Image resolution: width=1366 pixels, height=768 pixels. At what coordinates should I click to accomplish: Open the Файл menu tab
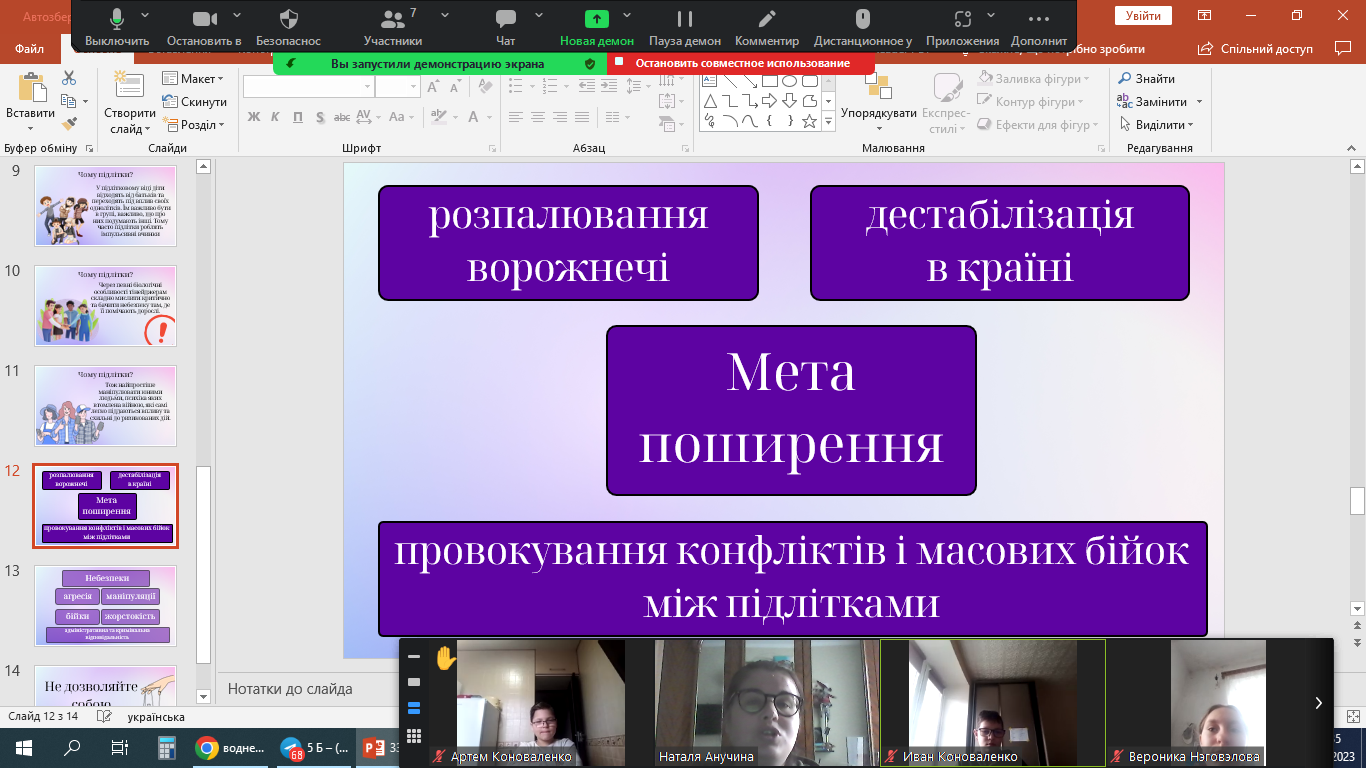click(30, 48)
